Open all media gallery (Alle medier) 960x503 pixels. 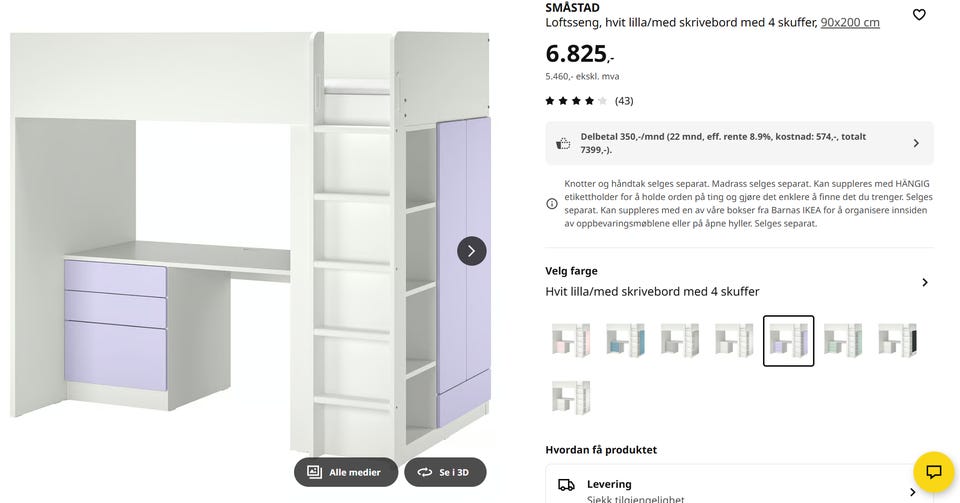(345, 472)
